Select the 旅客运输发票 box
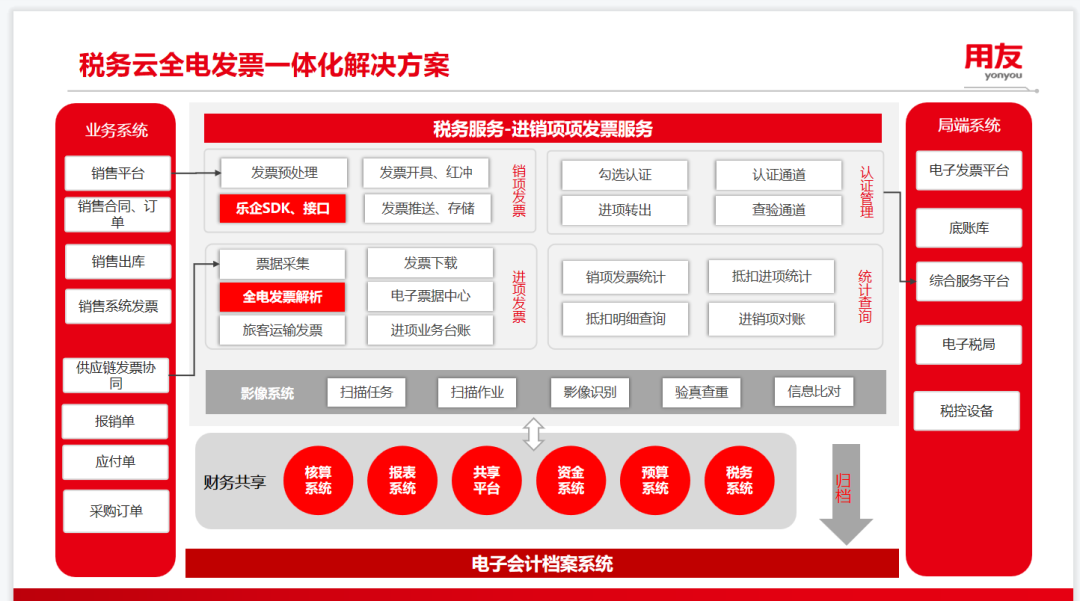The image size is (1080, 601). click(282, 330)
